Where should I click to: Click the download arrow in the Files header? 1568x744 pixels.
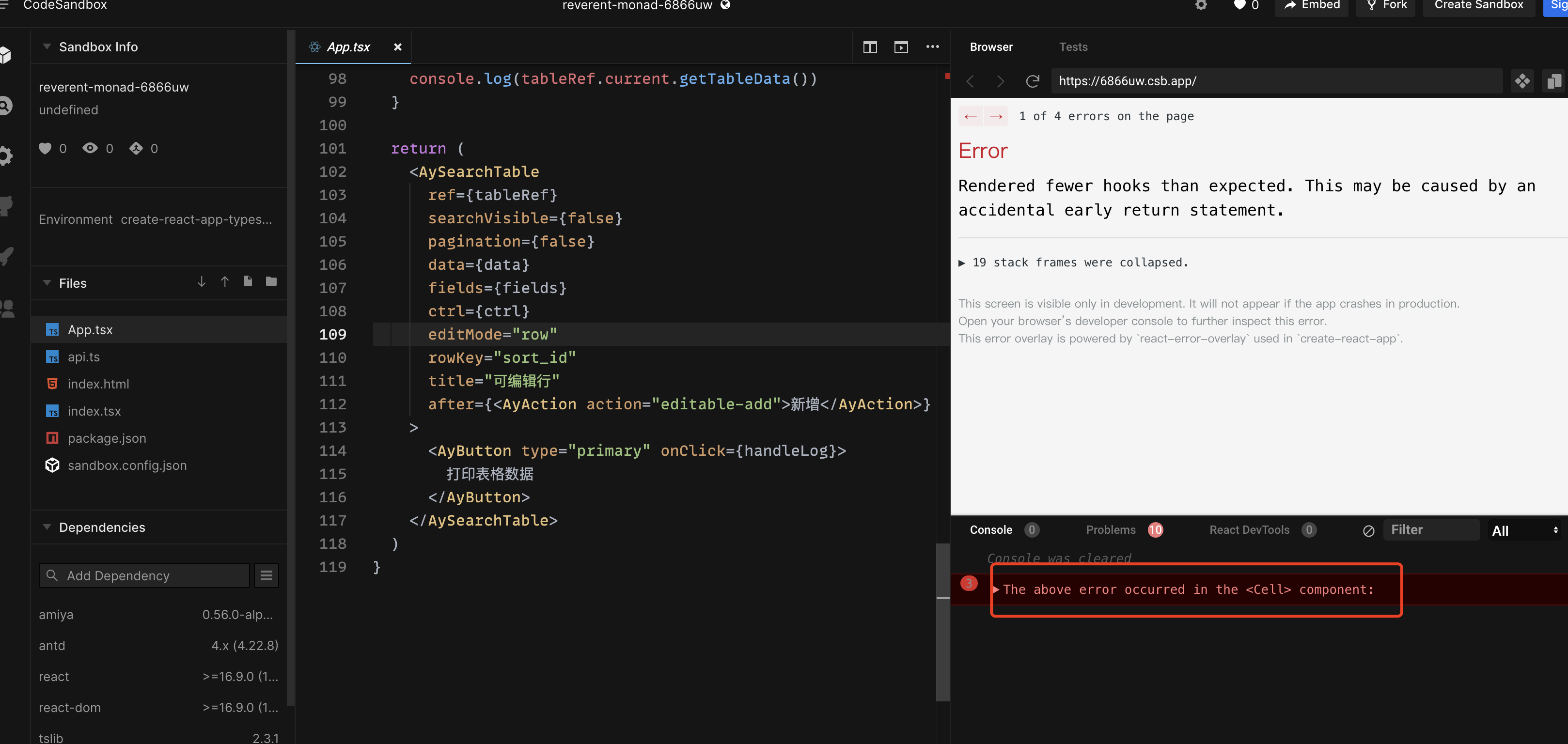tap(202, 281)
